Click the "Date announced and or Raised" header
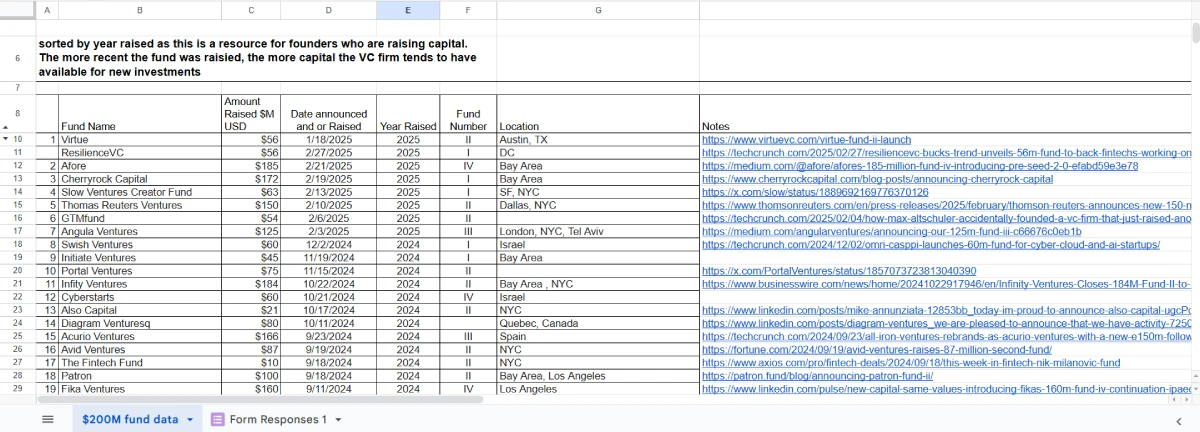 click(329, 114)
